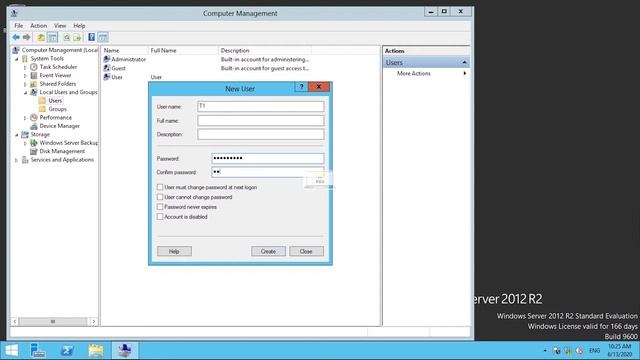Click the Refresh toolbar icon

click(x=67, y=38)
